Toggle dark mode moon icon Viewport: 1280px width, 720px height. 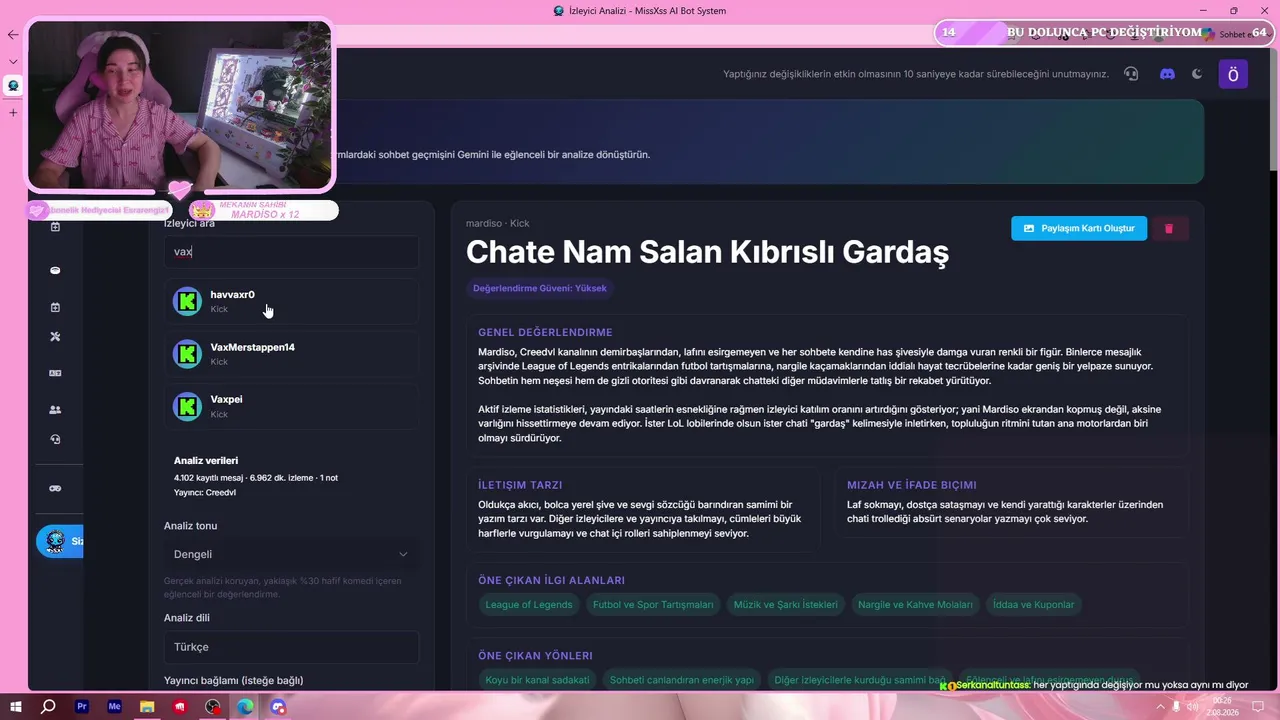point(1197,74)
